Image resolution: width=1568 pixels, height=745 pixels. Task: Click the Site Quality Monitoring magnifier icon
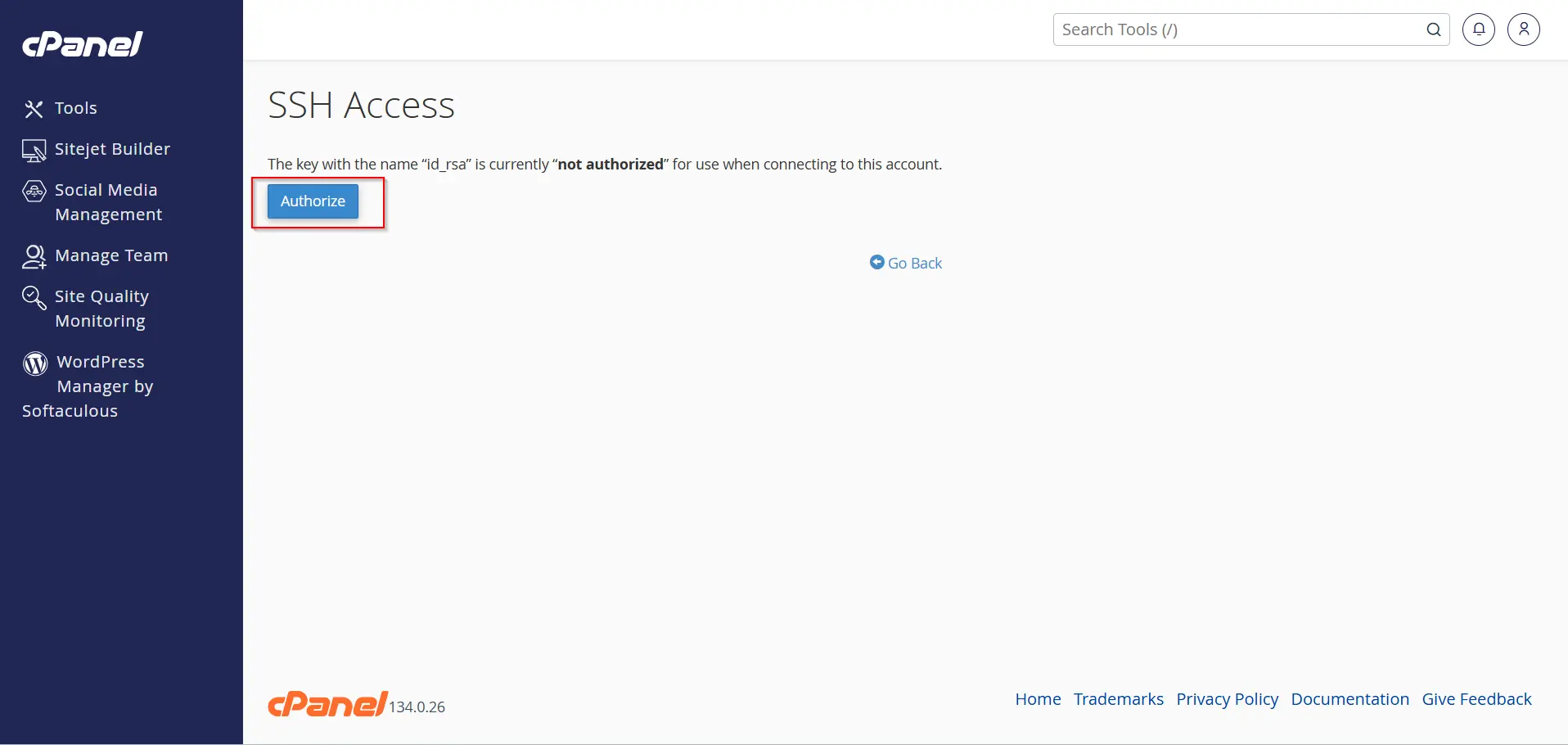[34, 297]
